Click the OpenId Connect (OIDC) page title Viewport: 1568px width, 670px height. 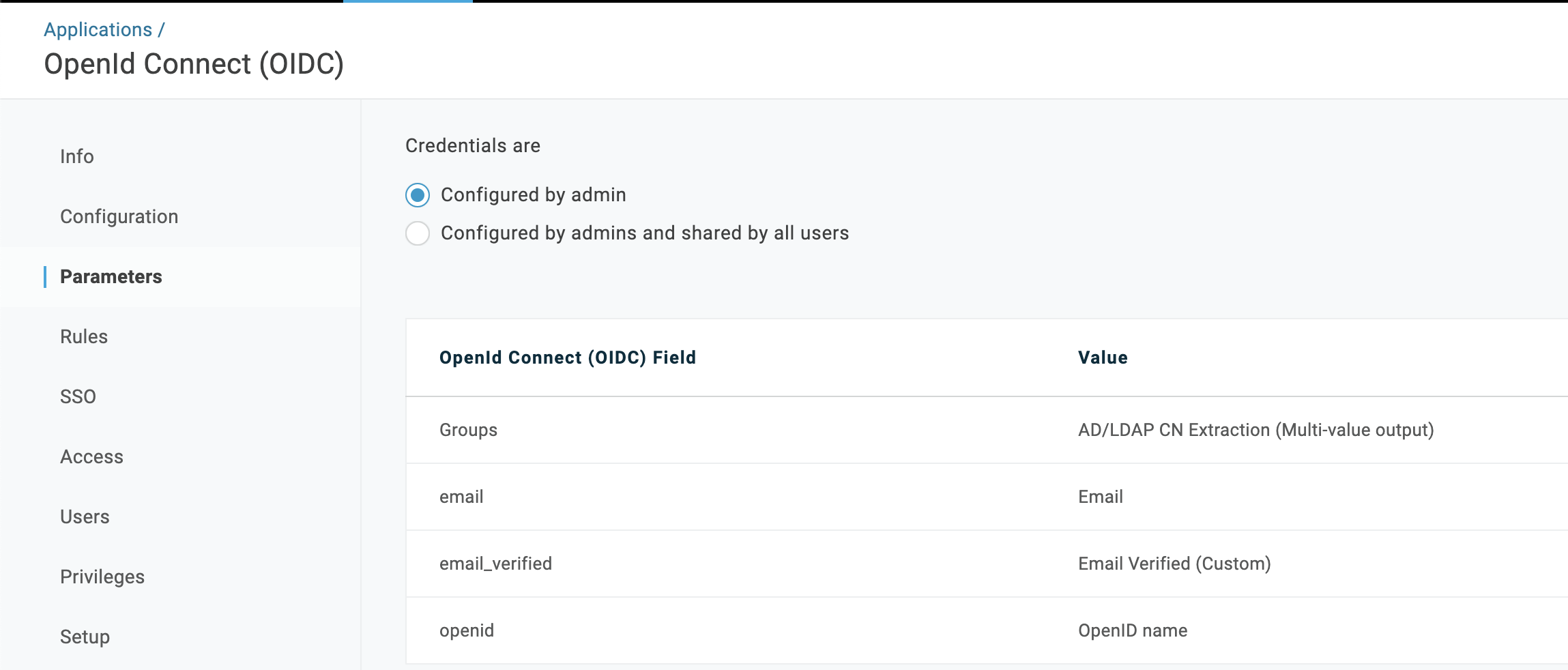click(x=194, y=63)
